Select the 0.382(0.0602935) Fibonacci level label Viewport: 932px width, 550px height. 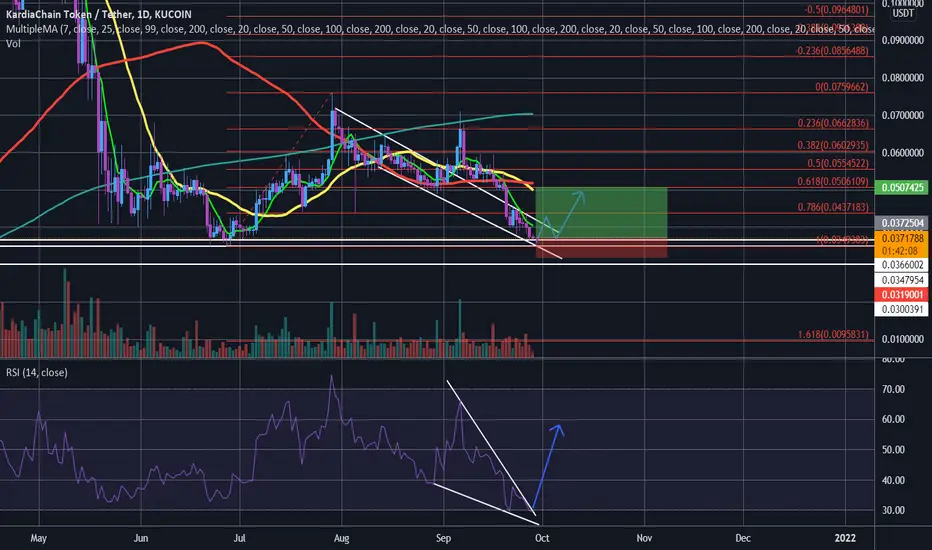click(833, 145)
